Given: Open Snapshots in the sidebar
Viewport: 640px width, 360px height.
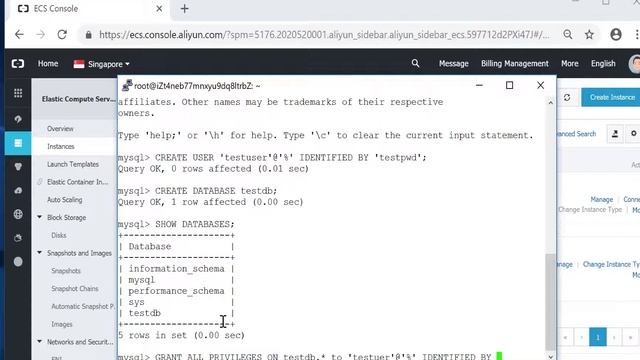Looking at the screenshot, I should (x=66, y=271).
